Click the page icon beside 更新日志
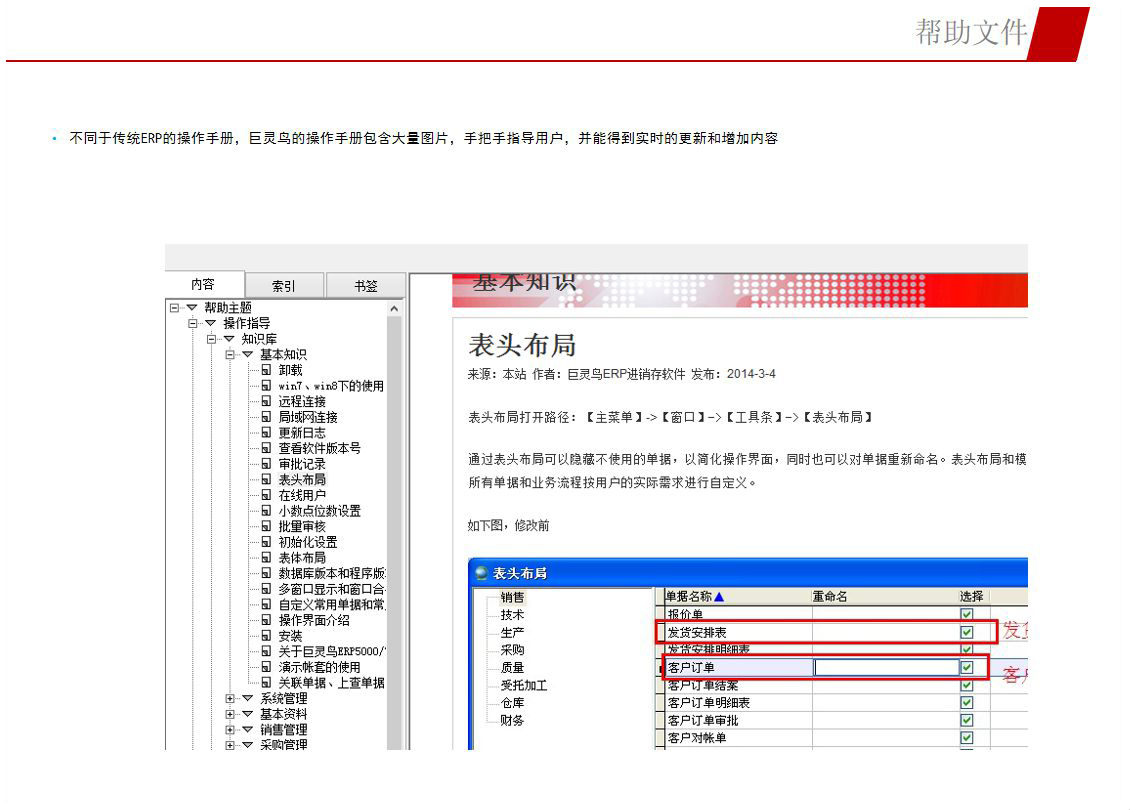1130x810 pixels. pos(267,433)
